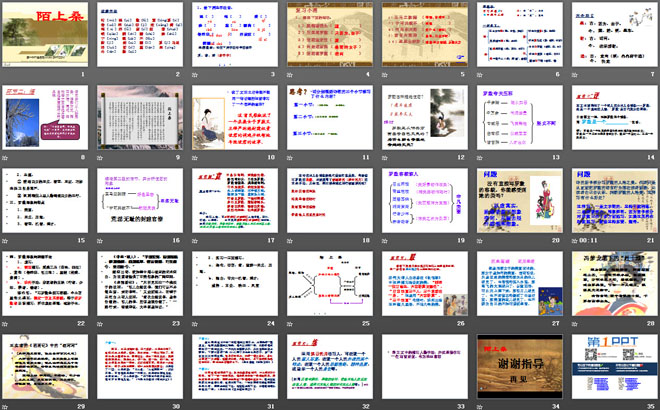Select slide 8 with the snowy tree photo

click(49, 117)
